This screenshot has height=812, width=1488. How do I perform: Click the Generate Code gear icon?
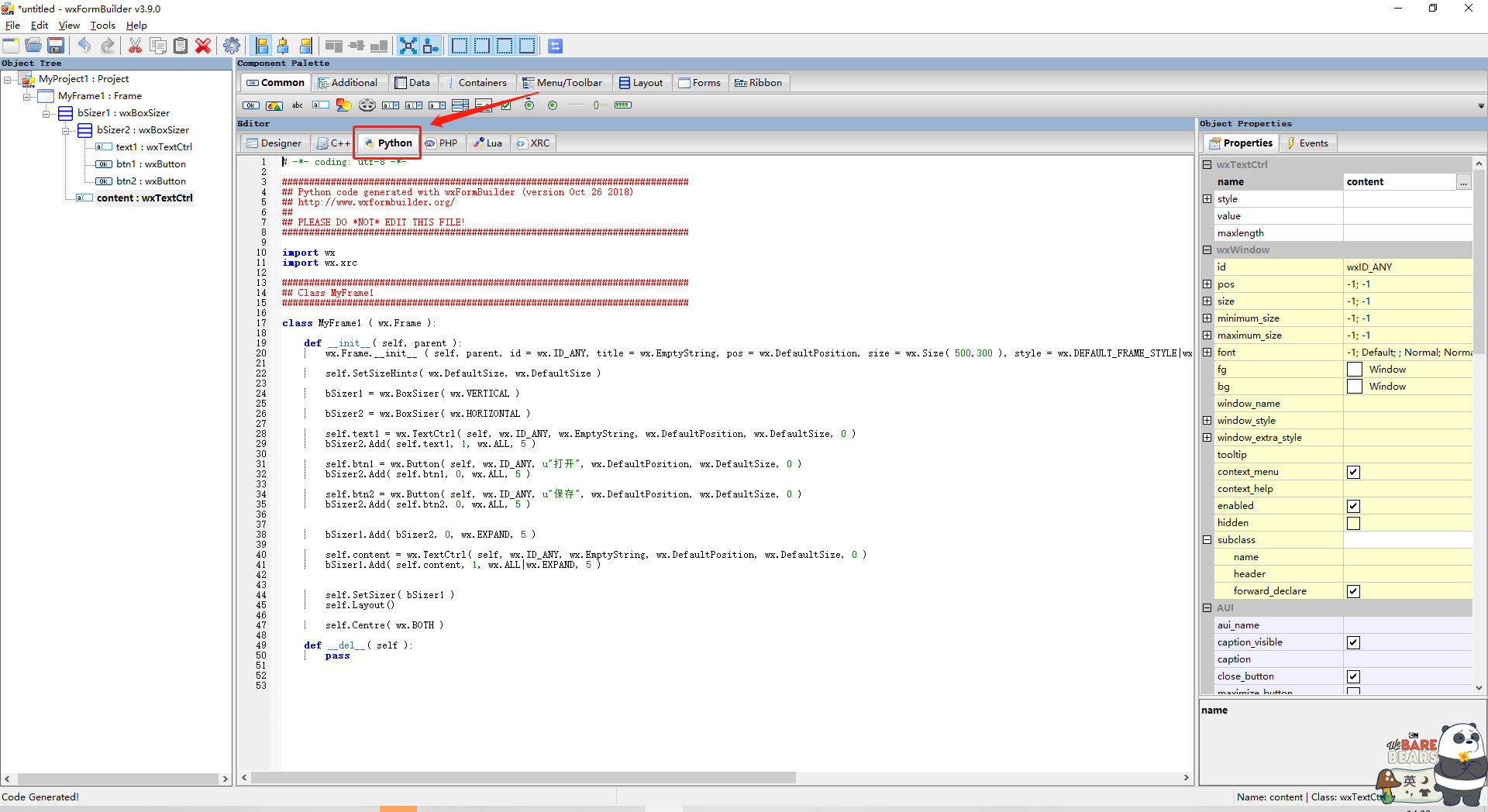pyautogui.click(x=232, y=46)
